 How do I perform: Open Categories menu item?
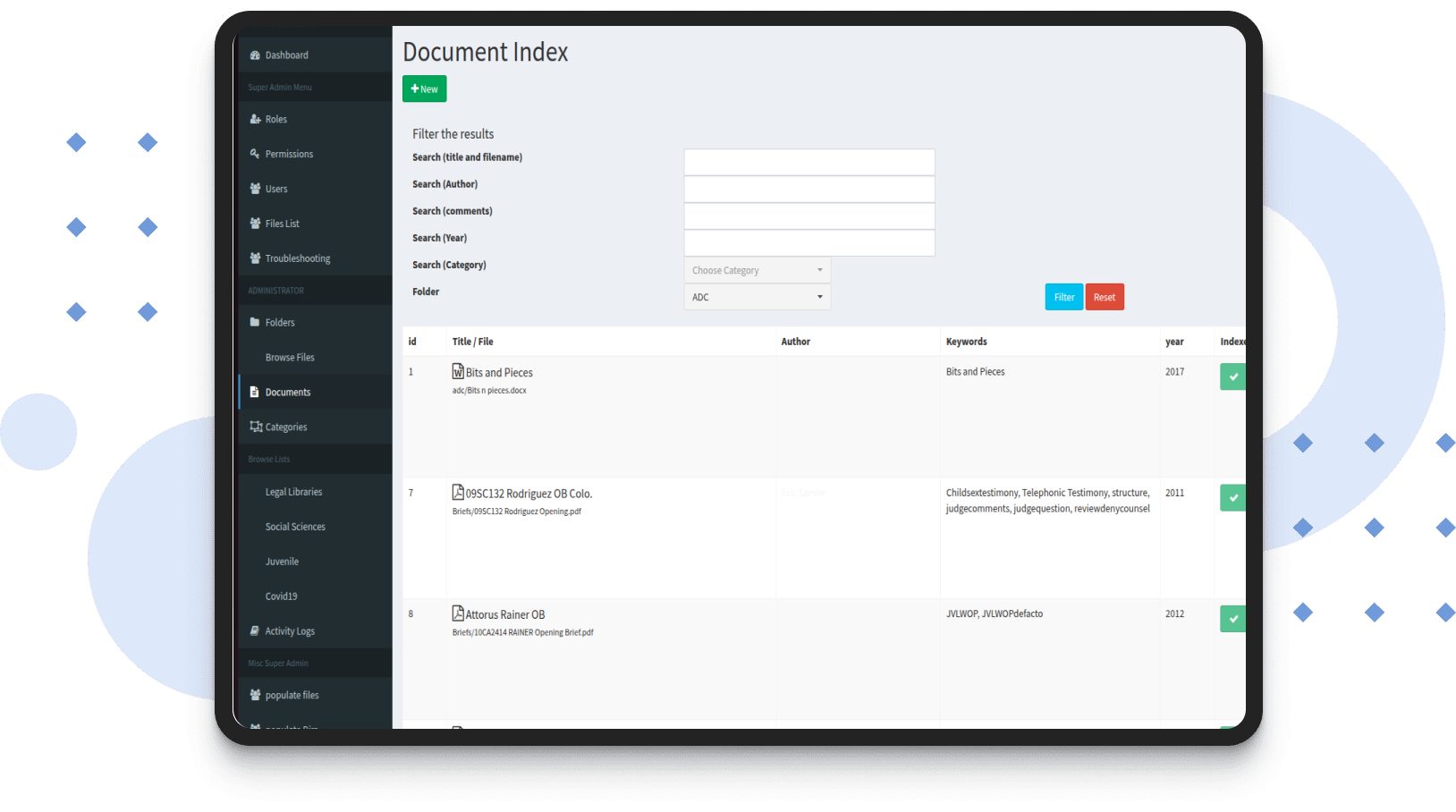[315, 427]
